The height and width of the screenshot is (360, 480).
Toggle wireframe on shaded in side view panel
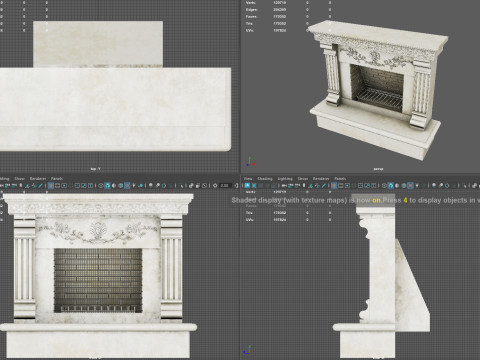pos(404,185)
